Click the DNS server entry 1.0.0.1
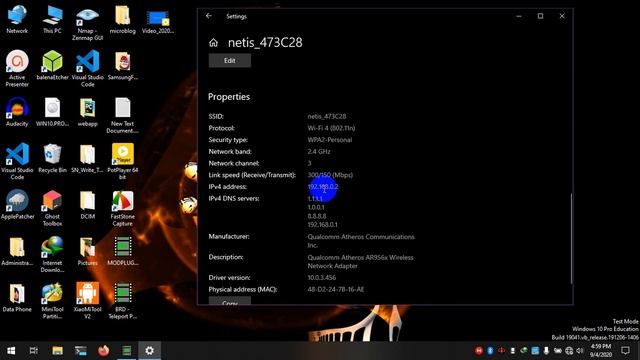Viewport: 640px width, 360px height. [x=316, y=207]
